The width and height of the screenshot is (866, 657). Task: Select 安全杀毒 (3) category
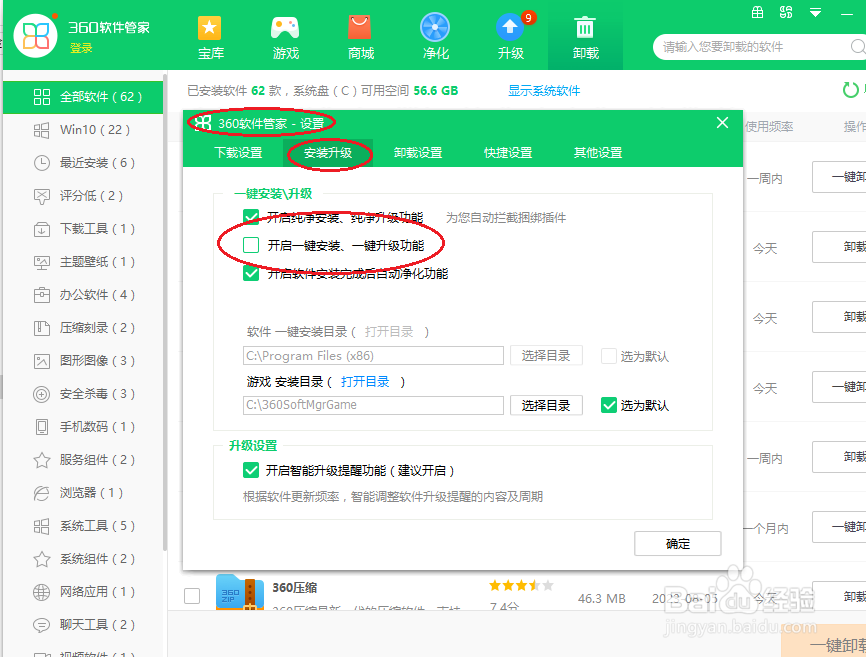click(83, 394)
